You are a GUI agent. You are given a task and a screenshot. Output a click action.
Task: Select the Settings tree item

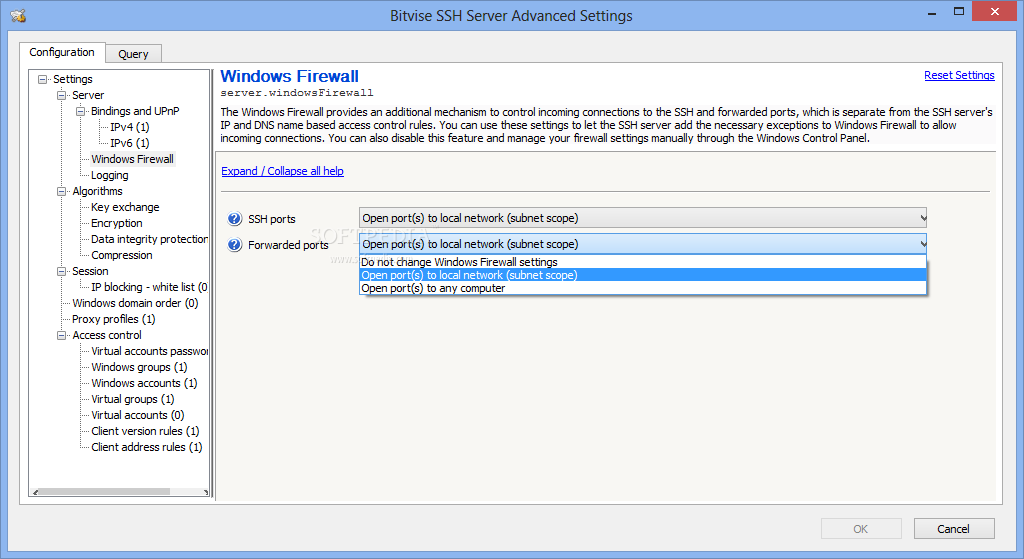click(72, 79)
